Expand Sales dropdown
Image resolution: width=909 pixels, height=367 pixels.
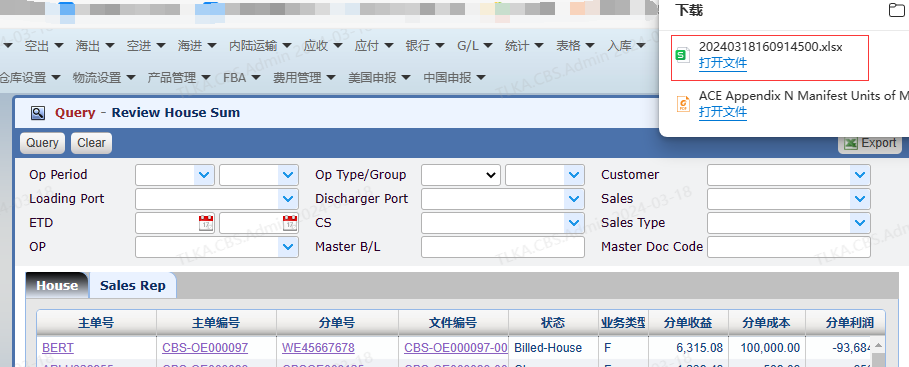tap(860, 199)
